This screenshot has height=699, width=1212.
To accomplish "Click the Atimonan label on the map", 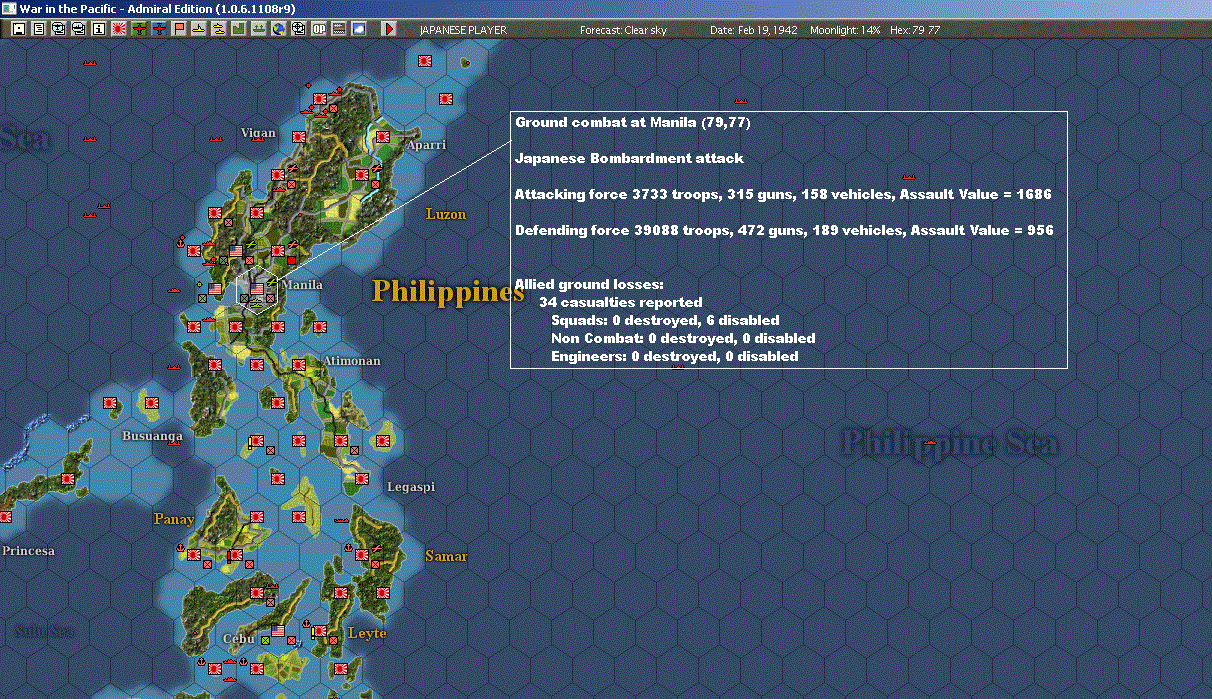I will (x=351, y=361).
